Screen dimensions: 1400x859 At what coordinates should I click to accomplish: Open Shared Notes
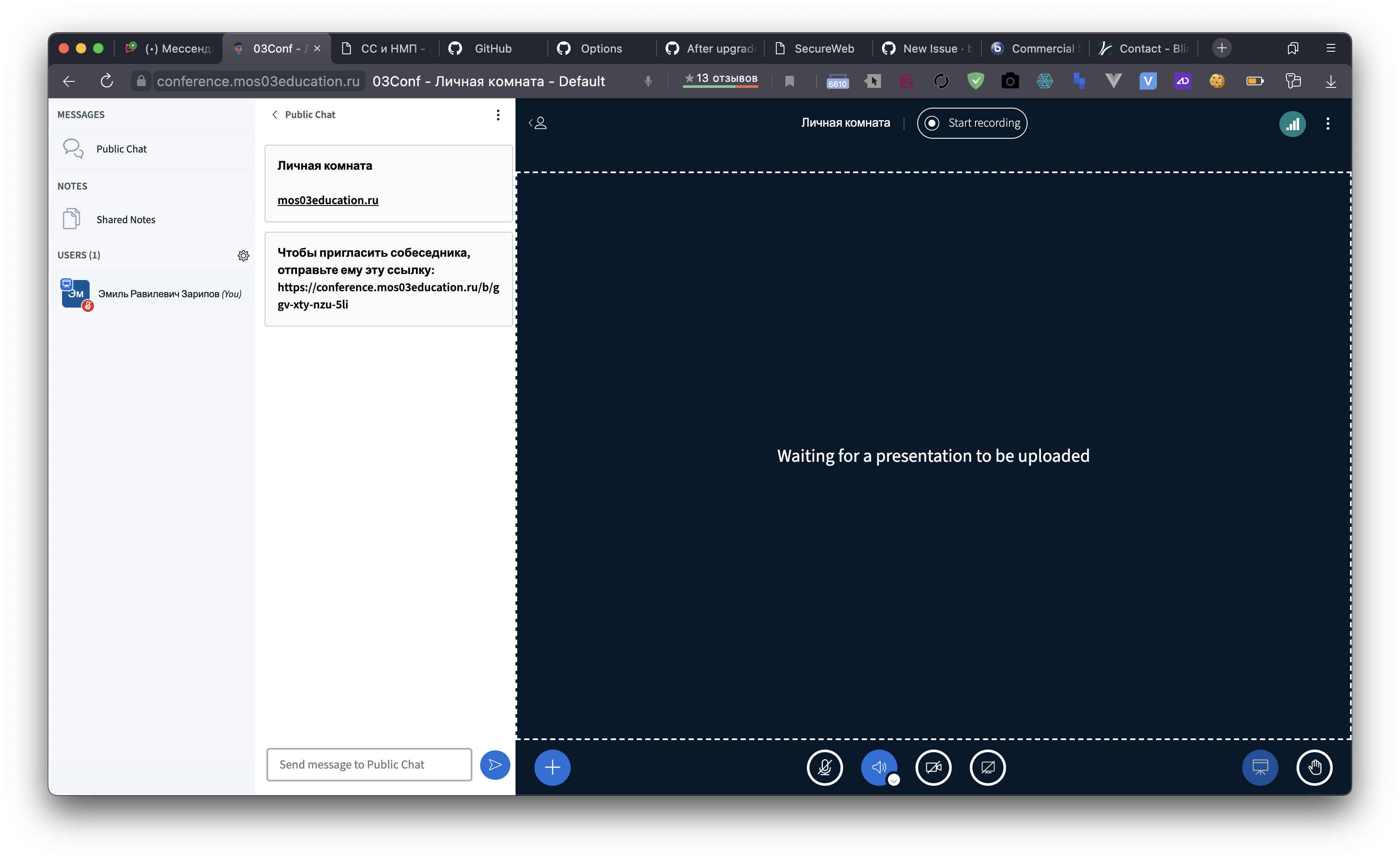click(125, 219)
